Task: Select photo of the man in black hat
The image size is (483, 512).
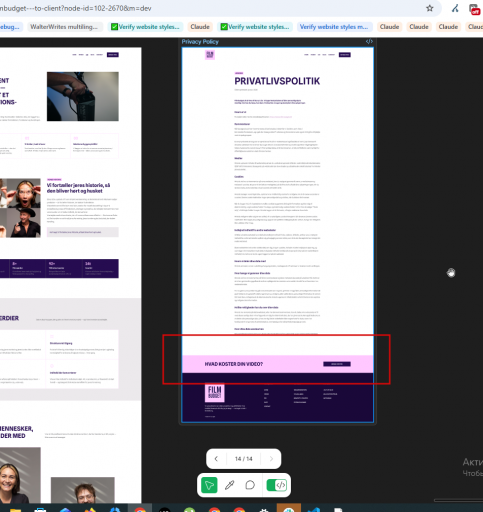Action: click(25, 223)
